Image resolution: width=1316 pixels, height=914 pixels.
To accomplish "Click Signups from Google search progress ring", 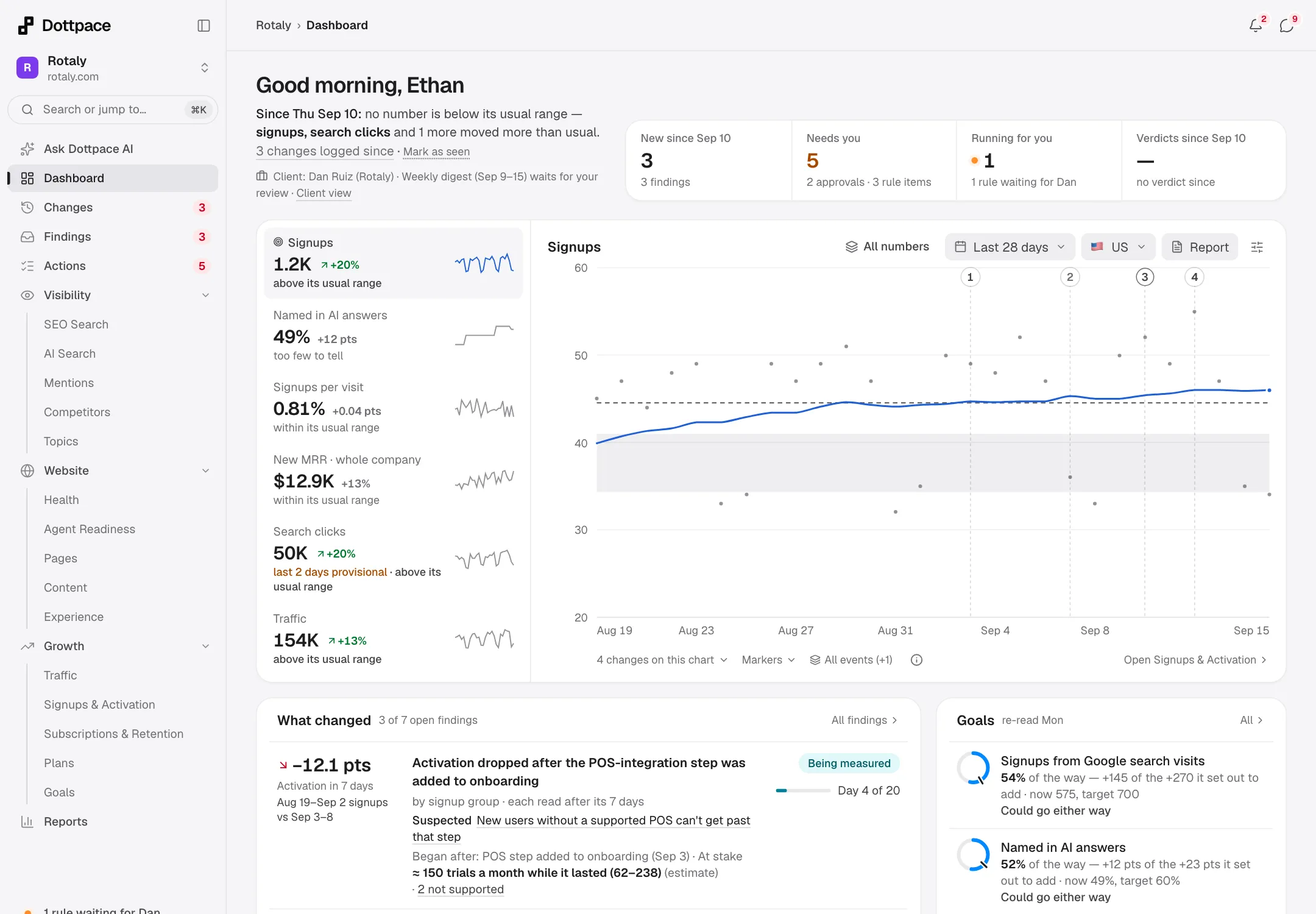I will point(973,768).
